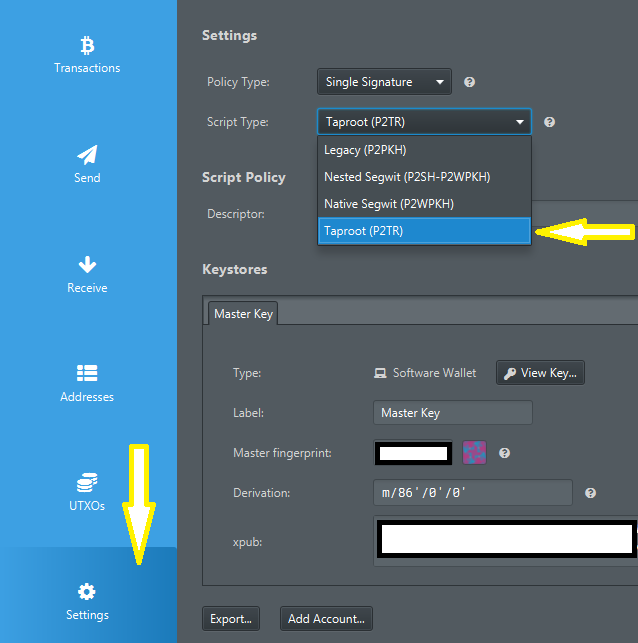
Task: Open the Addresses list icon
Action: click(x=87, y=374)
